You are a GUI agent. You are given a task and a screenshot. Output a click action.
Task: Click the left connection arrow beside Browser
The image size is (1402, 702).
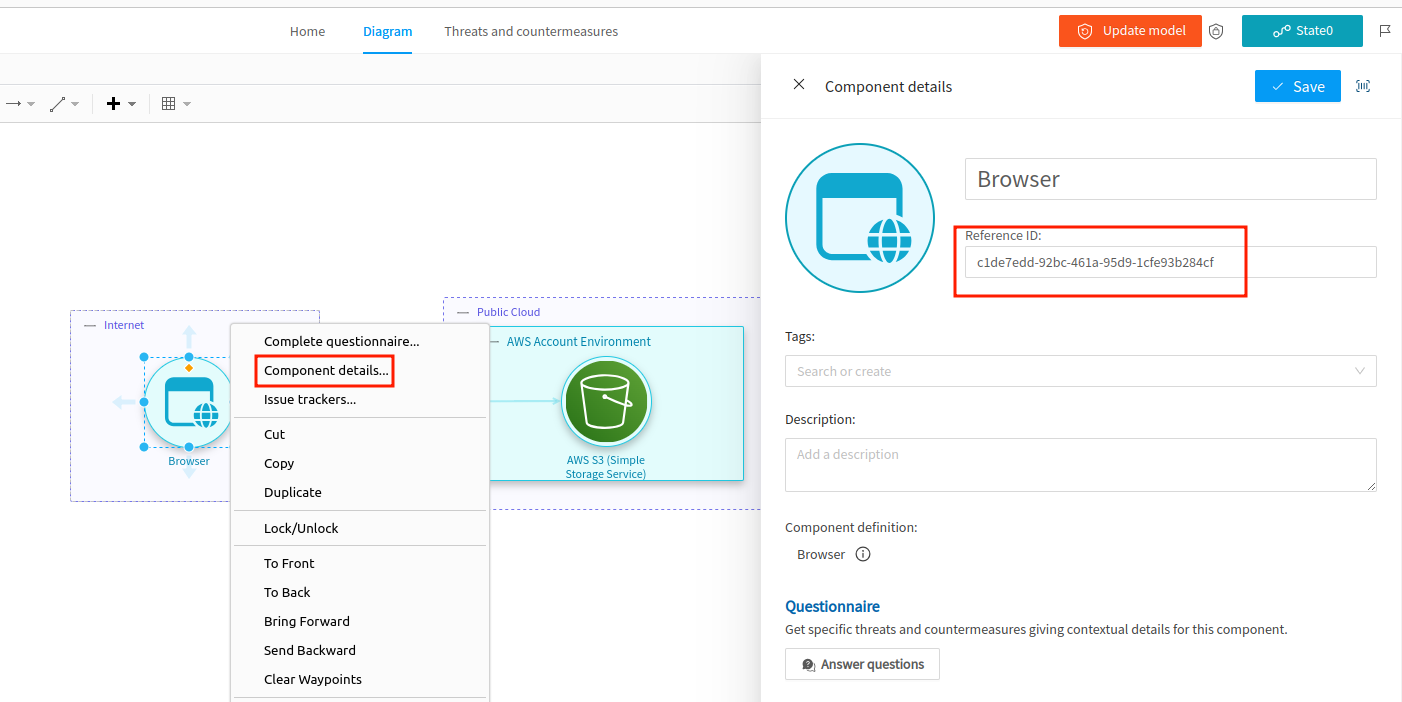click(124, 402)
